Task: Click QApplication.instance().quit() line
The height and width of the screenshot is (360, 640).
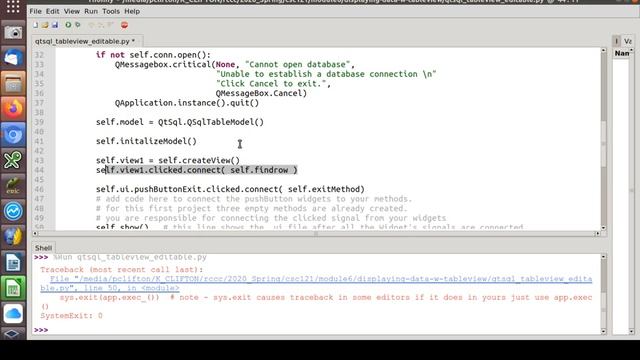Action: (x=187, y=103)
